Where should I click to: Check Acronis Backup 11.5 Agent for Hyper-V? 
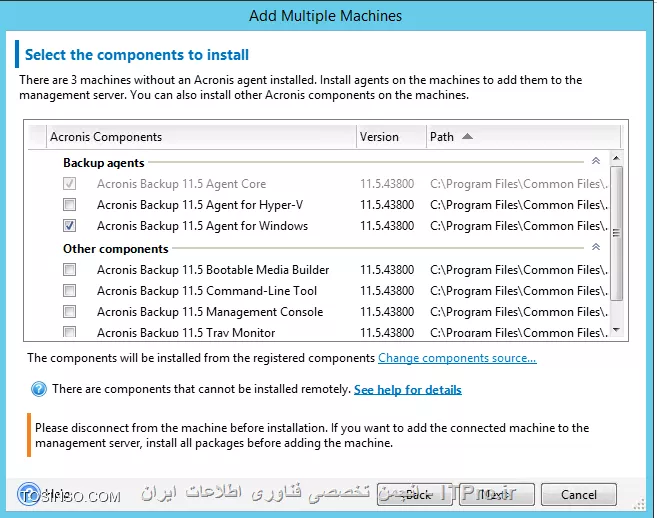70,205
